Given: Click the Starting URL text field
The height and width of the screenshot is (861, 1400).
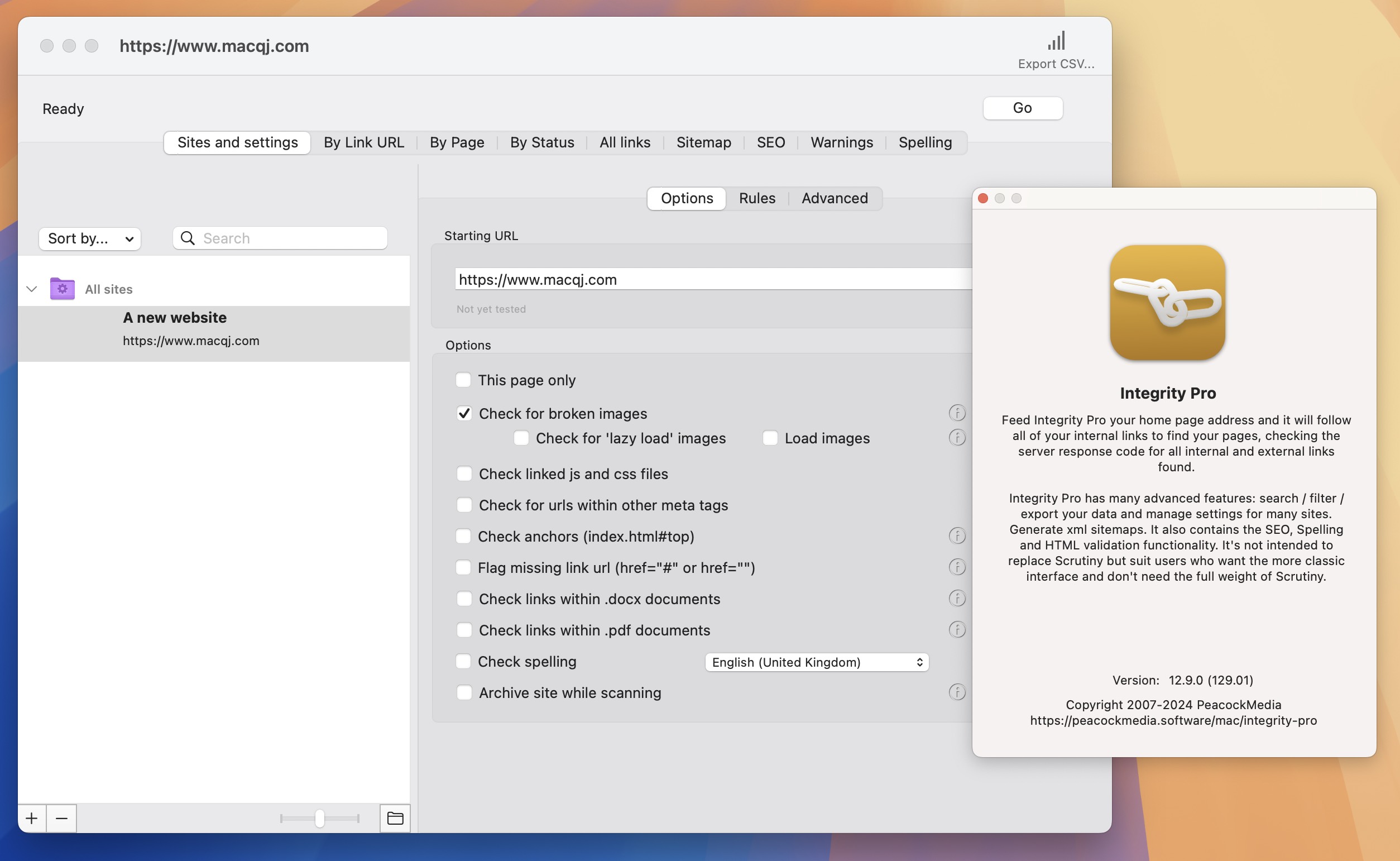Looking at the screenshot, I should point(713,279).
